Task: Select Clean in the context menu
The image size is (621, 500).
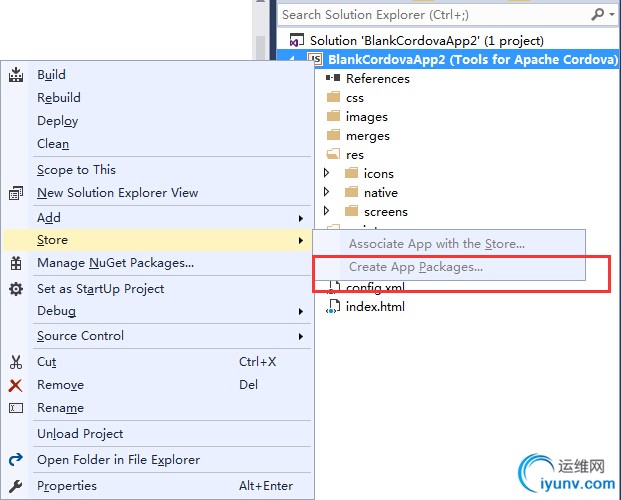Action: (x=158, y=143)
